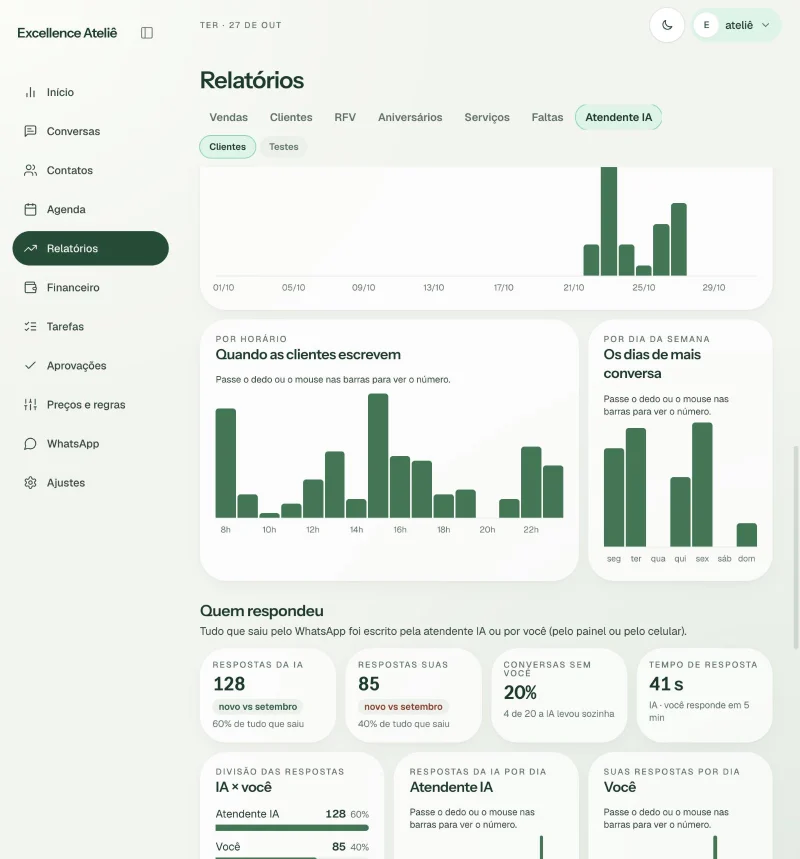Click the Preços e regras sliders icon
The image size is (800, 859).
(30, 405)
